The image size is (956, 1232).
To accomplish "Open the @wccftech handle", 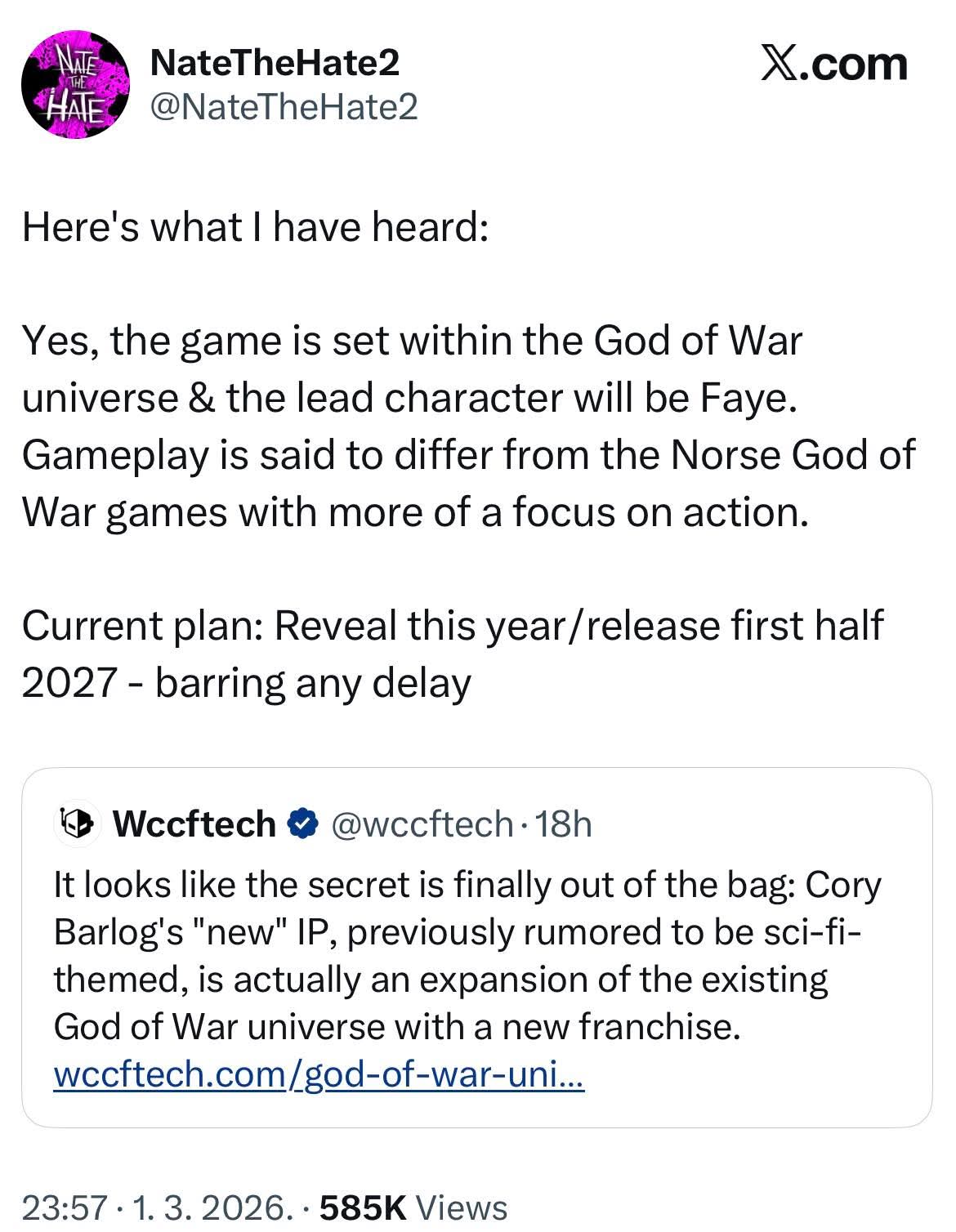I will 421,824.
